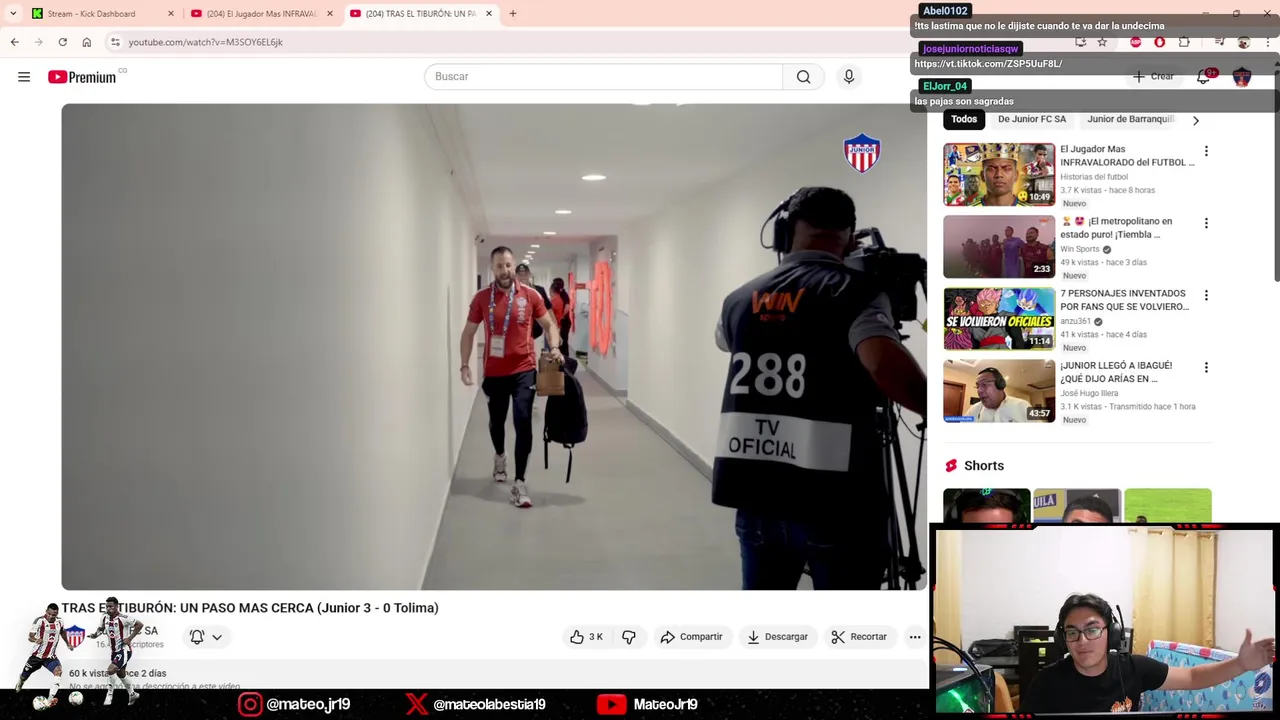This screenshot has height=720, width=1280.
Task: Reload the current page
Action: (x=62, y=42)
